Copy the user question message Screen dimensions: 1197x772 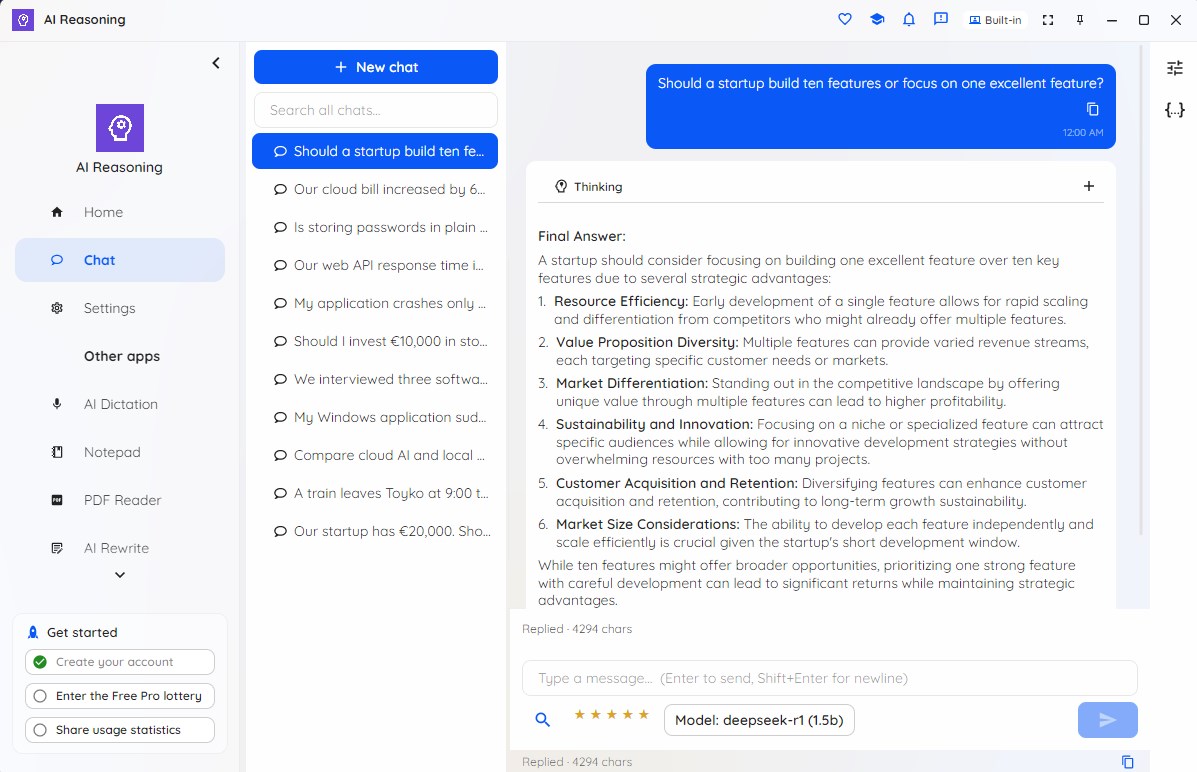tap(1092, 109)
